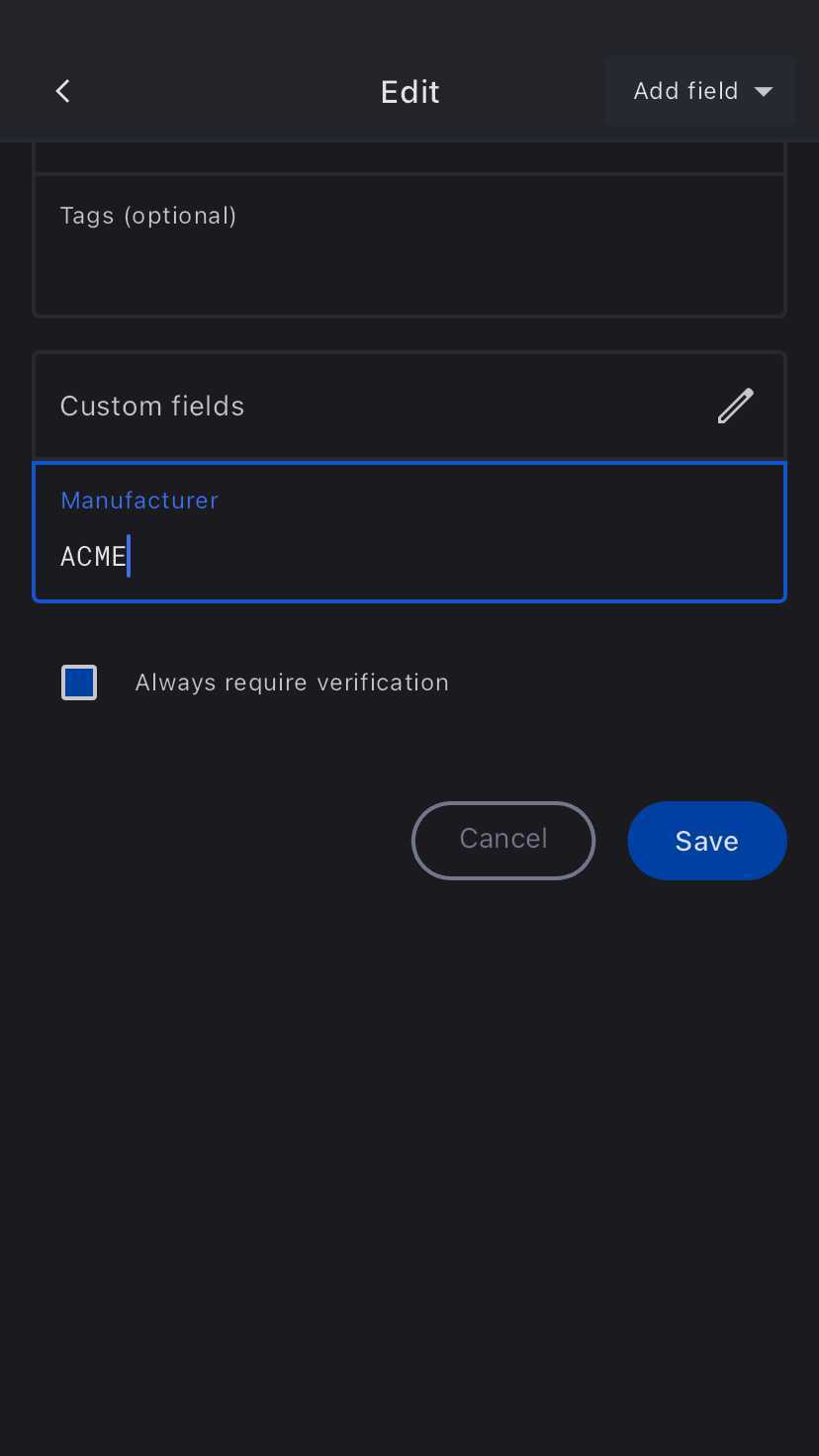Click the 'Always require verification' label text

click(292, 682)
